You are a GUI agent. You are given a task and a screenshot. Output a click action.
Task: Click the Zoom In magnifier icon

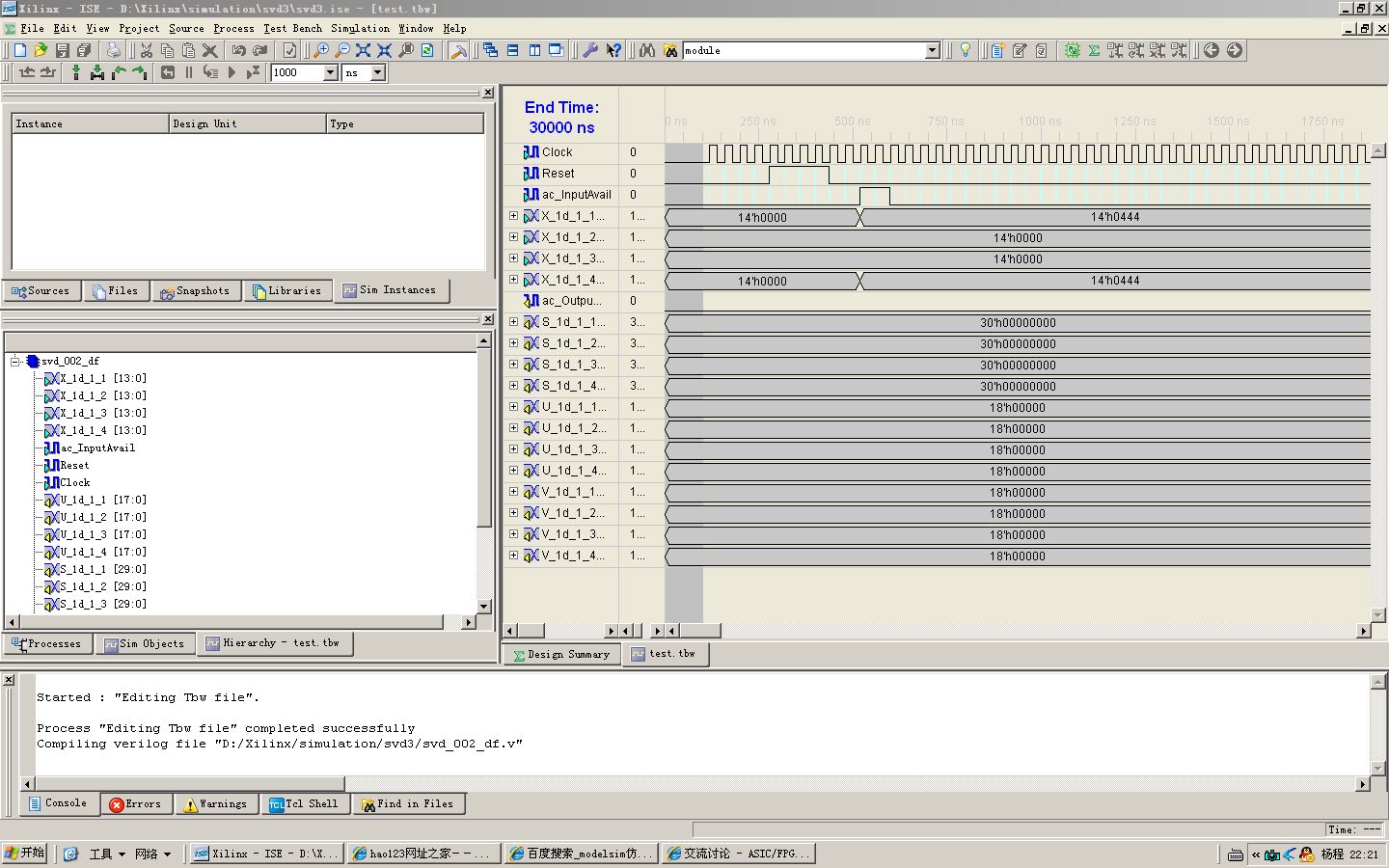click(321, 50)
